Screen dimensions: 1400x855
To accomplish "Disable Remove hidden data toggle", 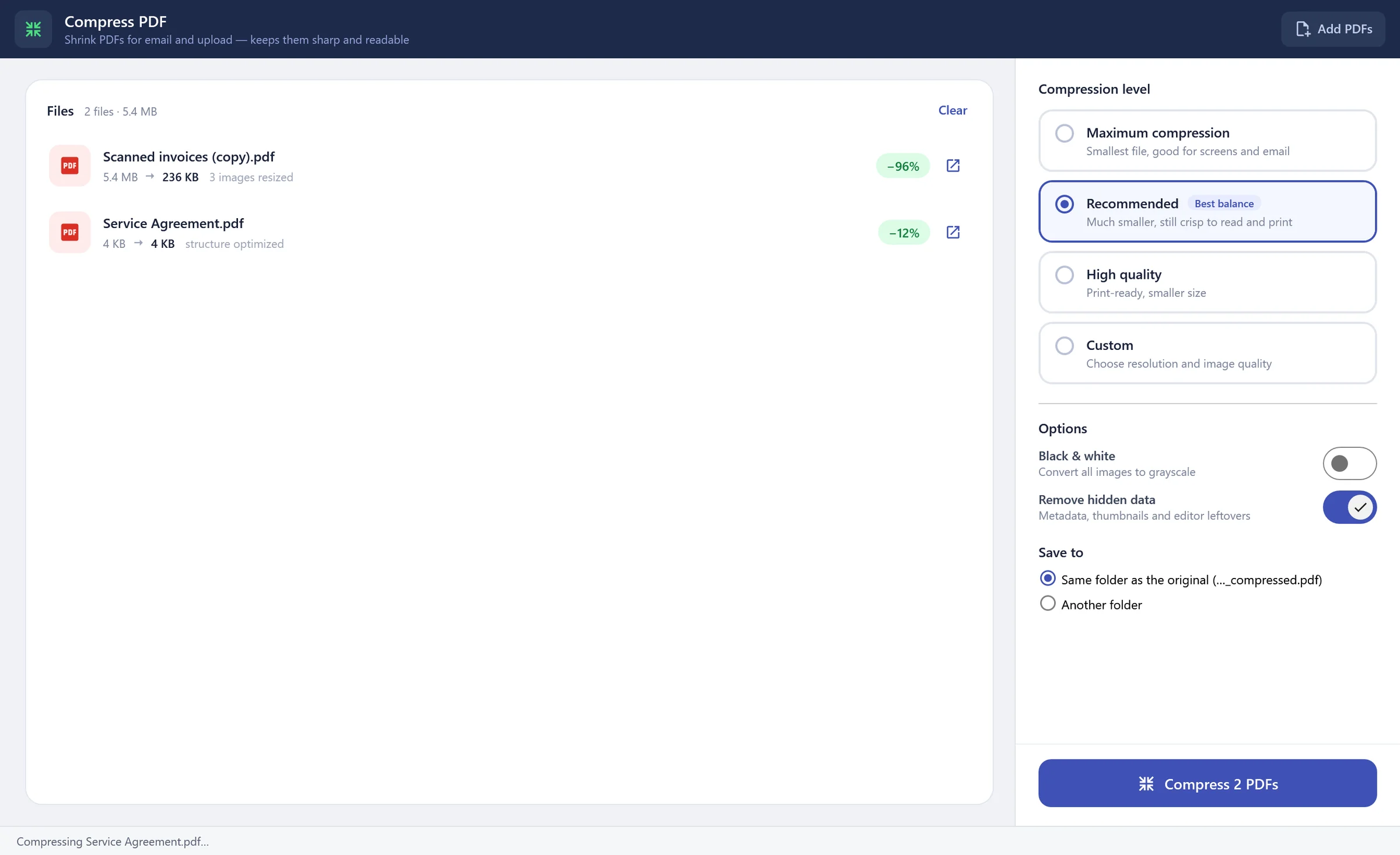I will (1349, 507).
